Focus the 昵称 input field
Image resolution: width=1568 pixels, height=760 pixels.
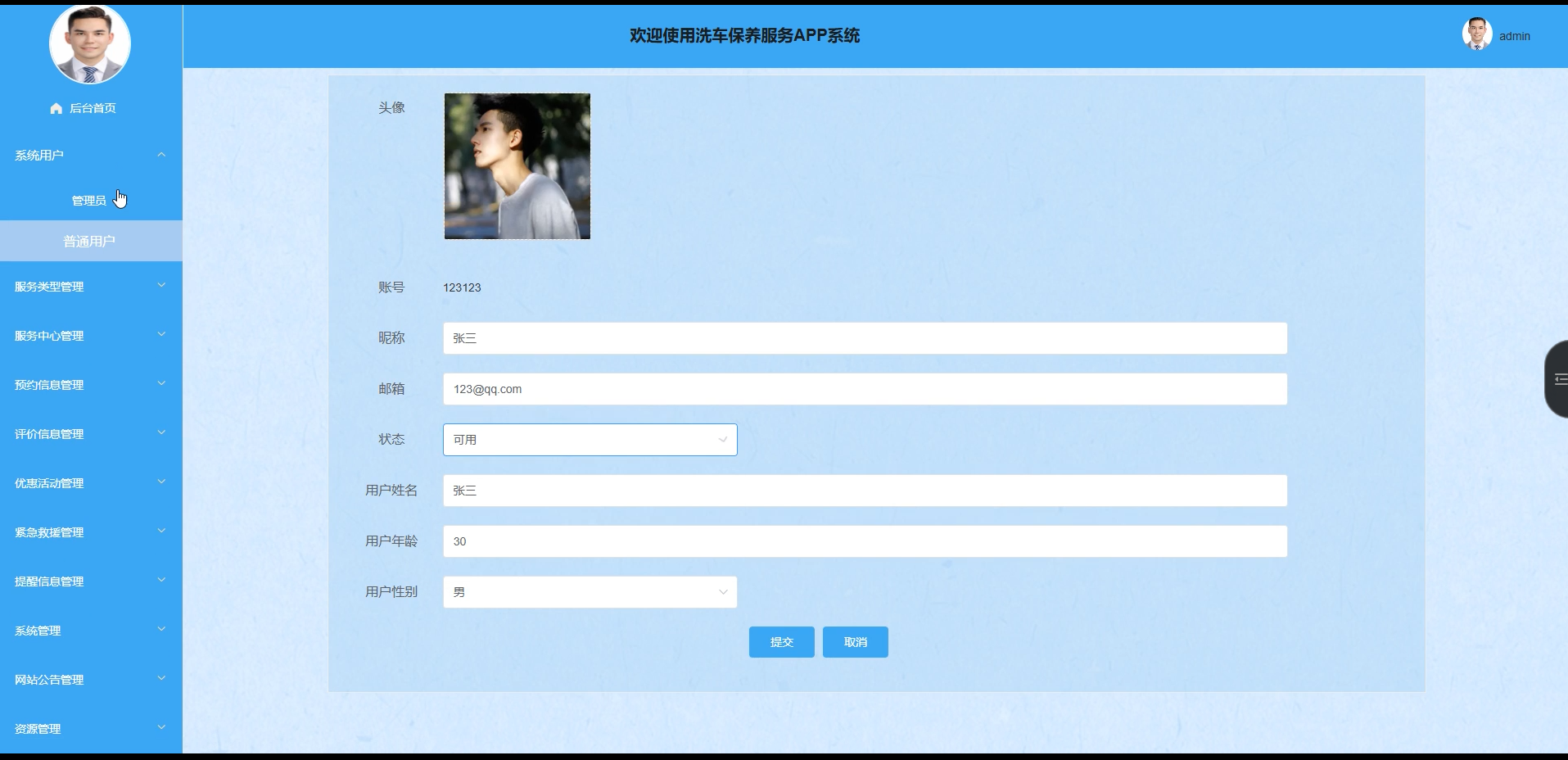(865, 338)
